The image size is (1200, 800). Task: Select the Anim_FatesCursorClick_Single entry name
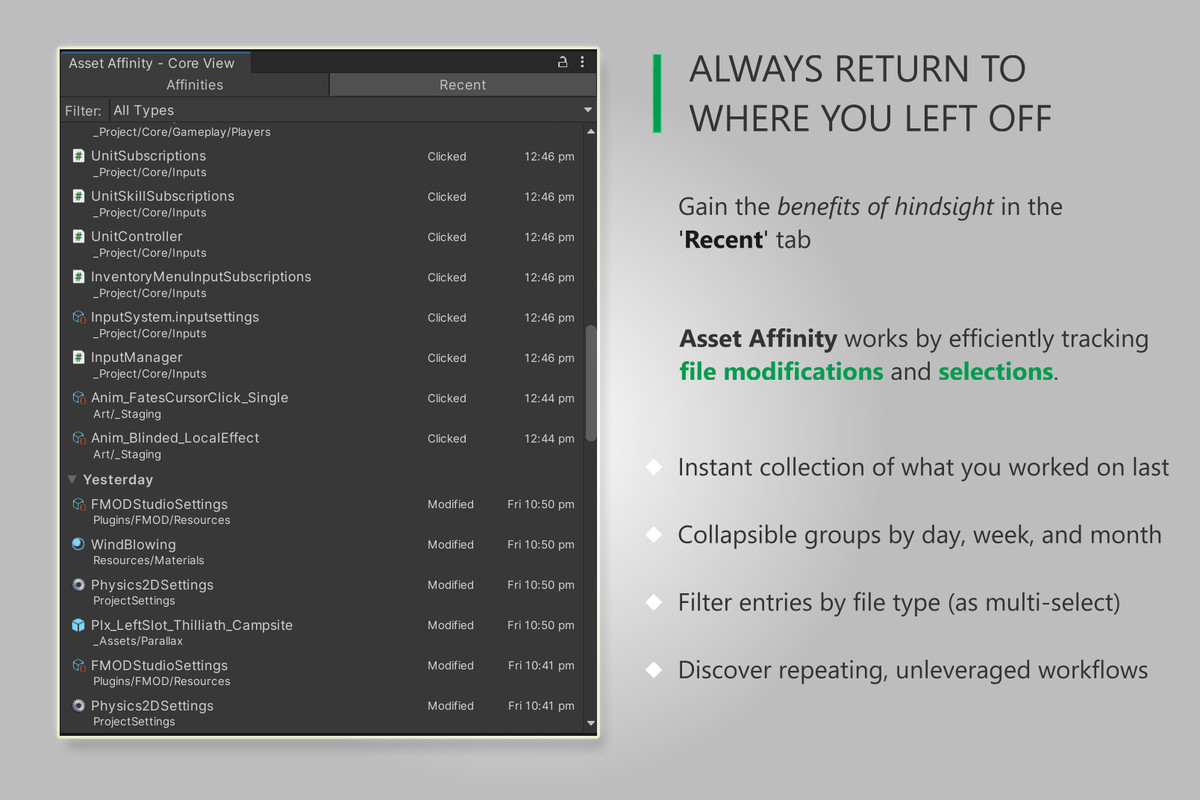189,397
